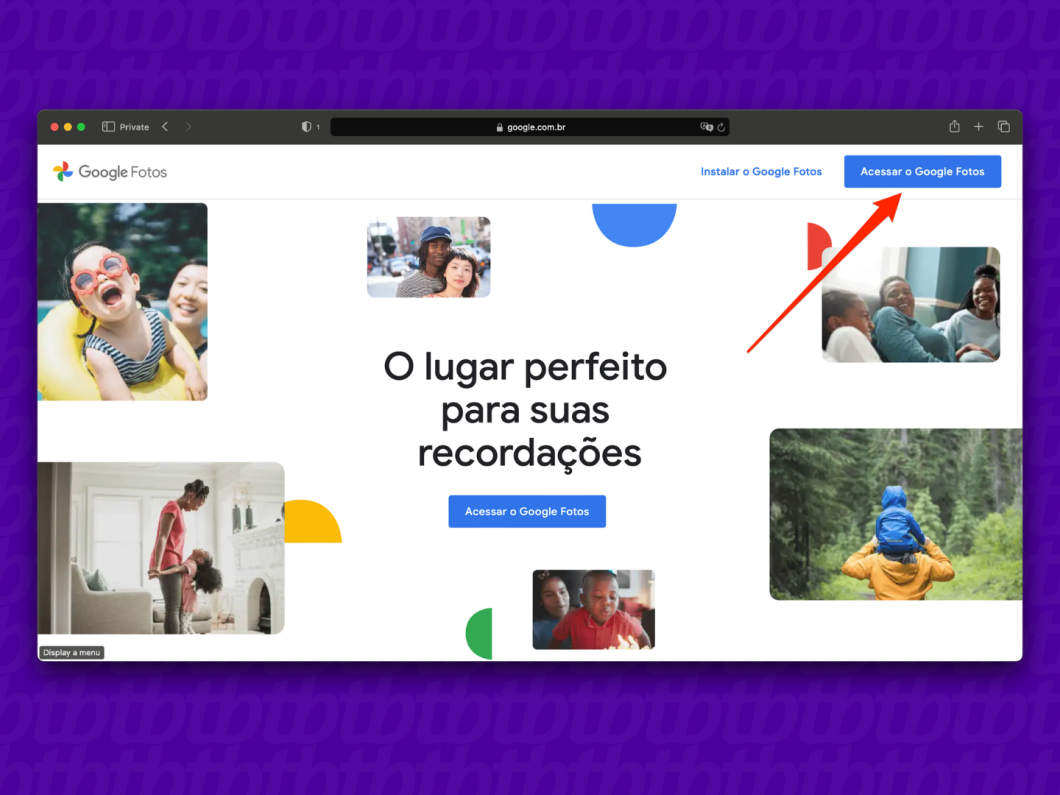The image size is (1060, 795).
Task: Click the Google Fotos pinwheel logo
Action: coord(63,171)
